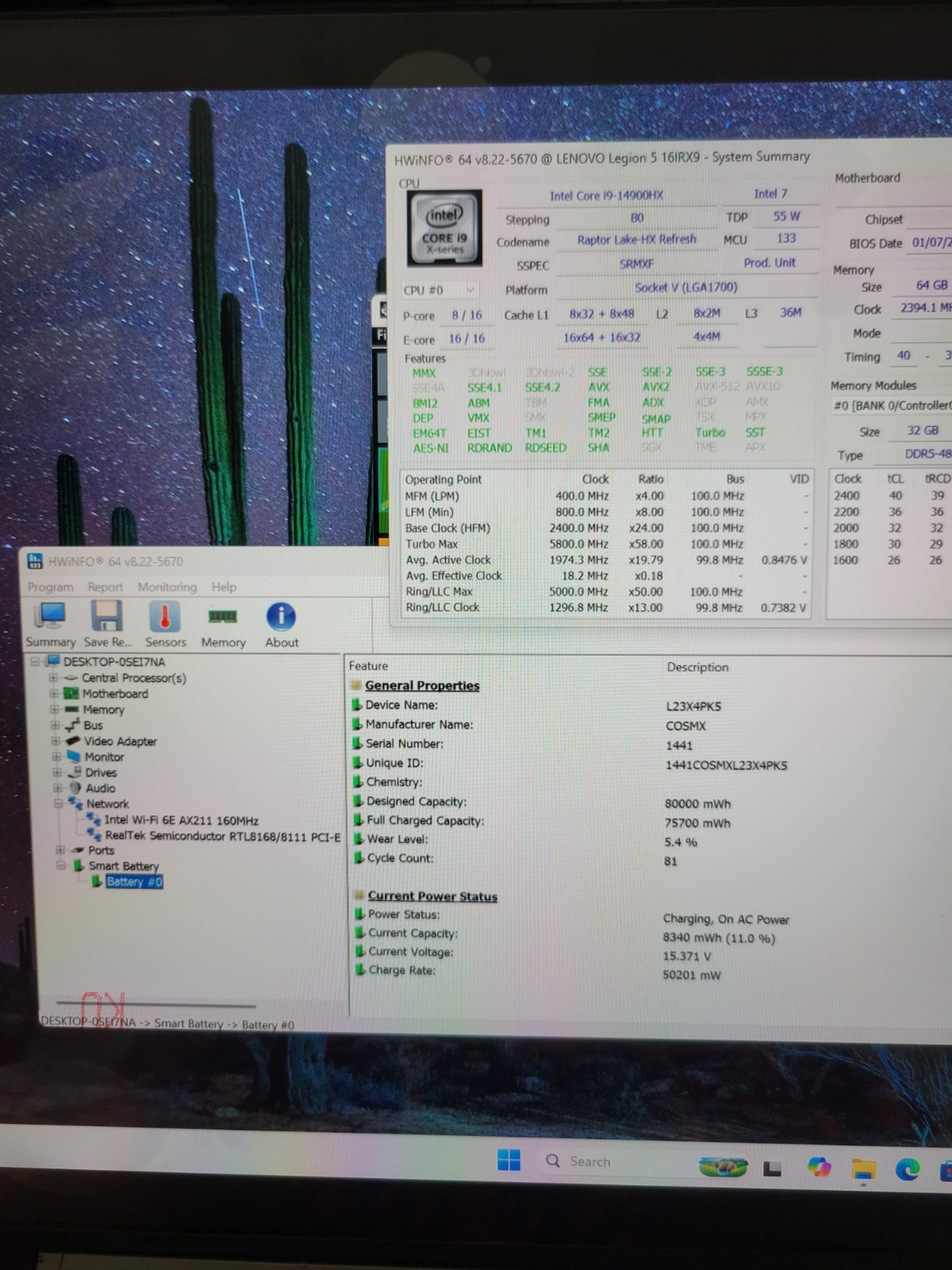
Task: Open the black Task View taskbar icon
Action: (x=773, y=1168)
